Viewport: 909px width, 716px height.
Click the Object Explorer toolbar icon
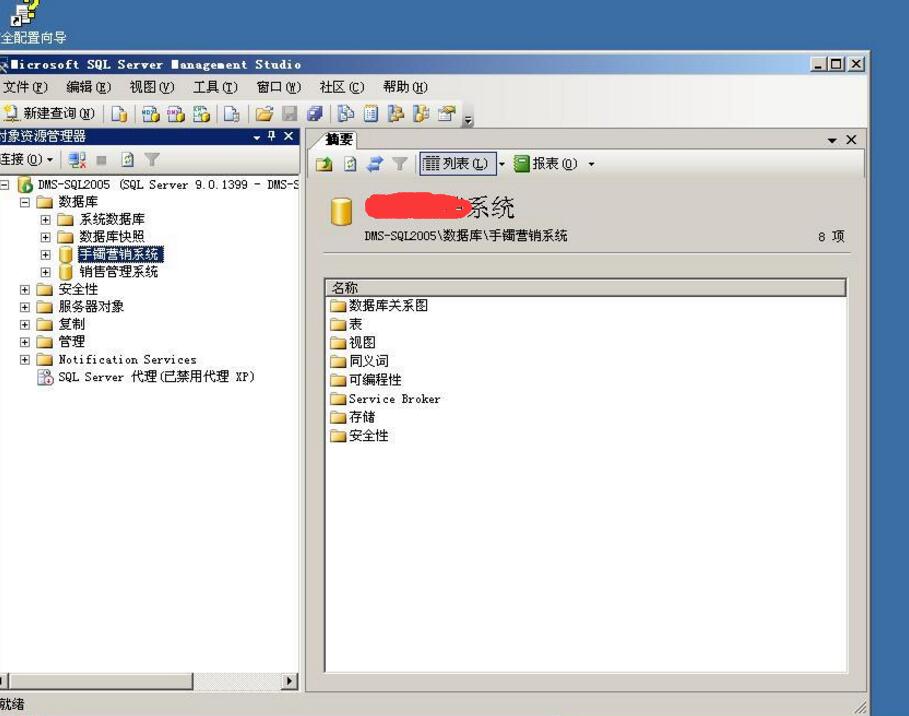(x=396, y=114)
